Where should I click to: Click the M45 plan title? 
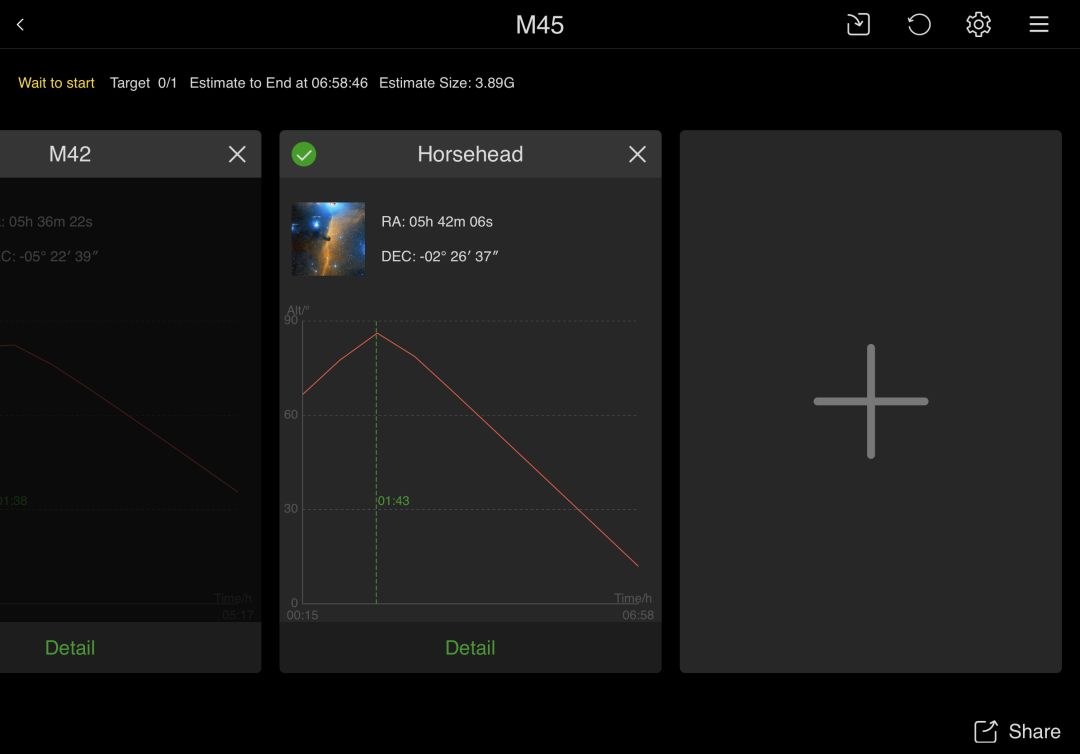(x=540, y=25)
